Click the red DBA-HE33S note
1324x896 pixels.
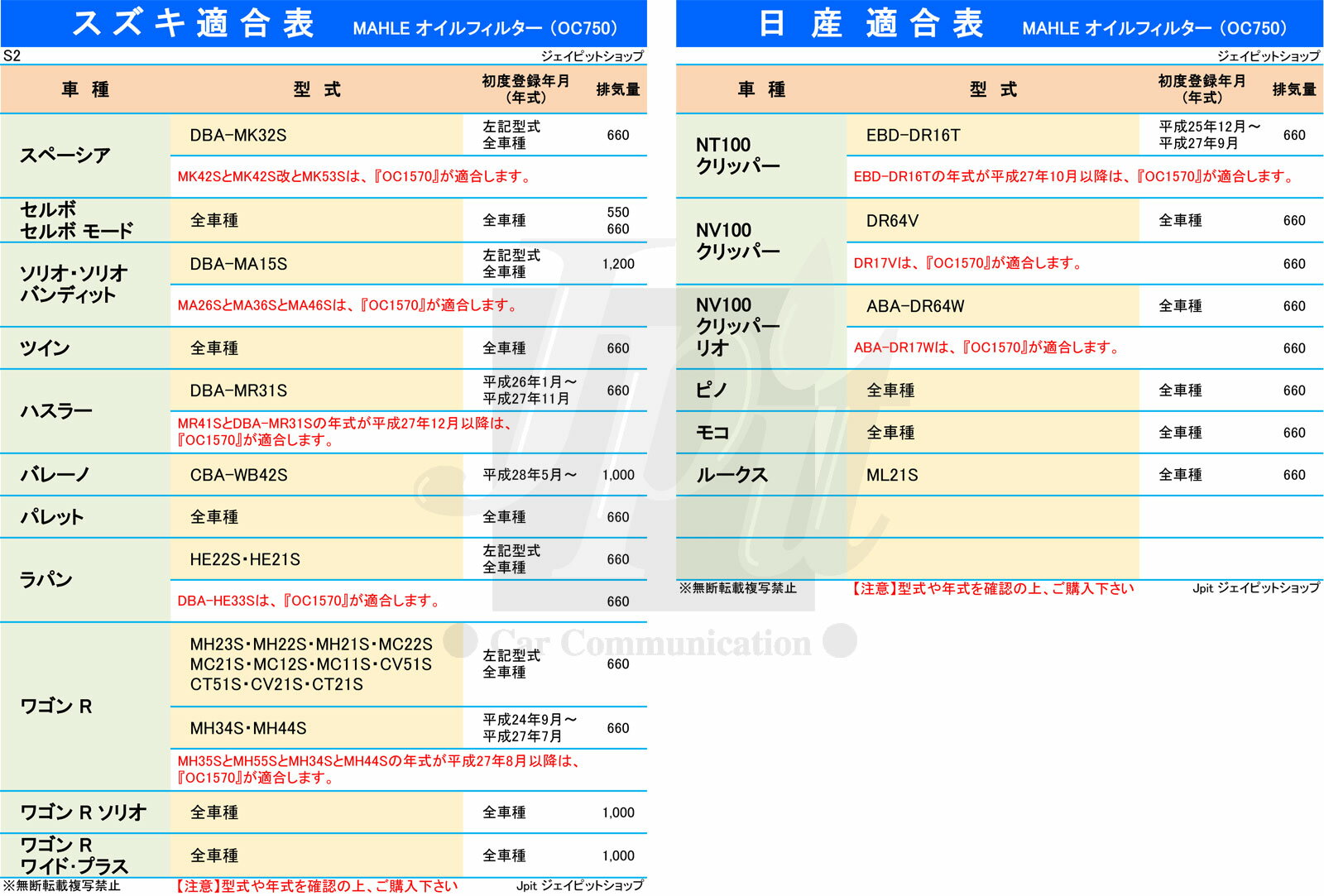309,601
